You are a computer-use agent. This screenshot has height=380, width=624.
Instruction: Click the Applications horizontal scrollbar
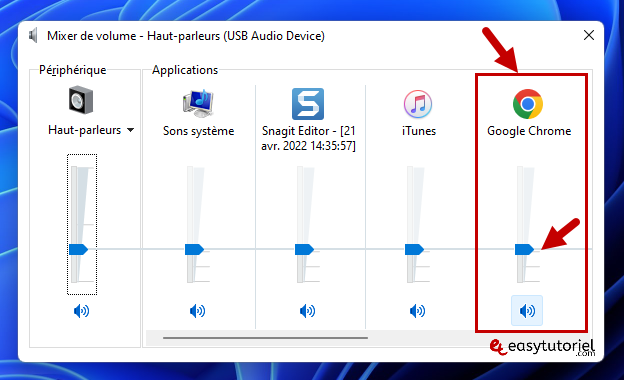[x=265, y=338]
